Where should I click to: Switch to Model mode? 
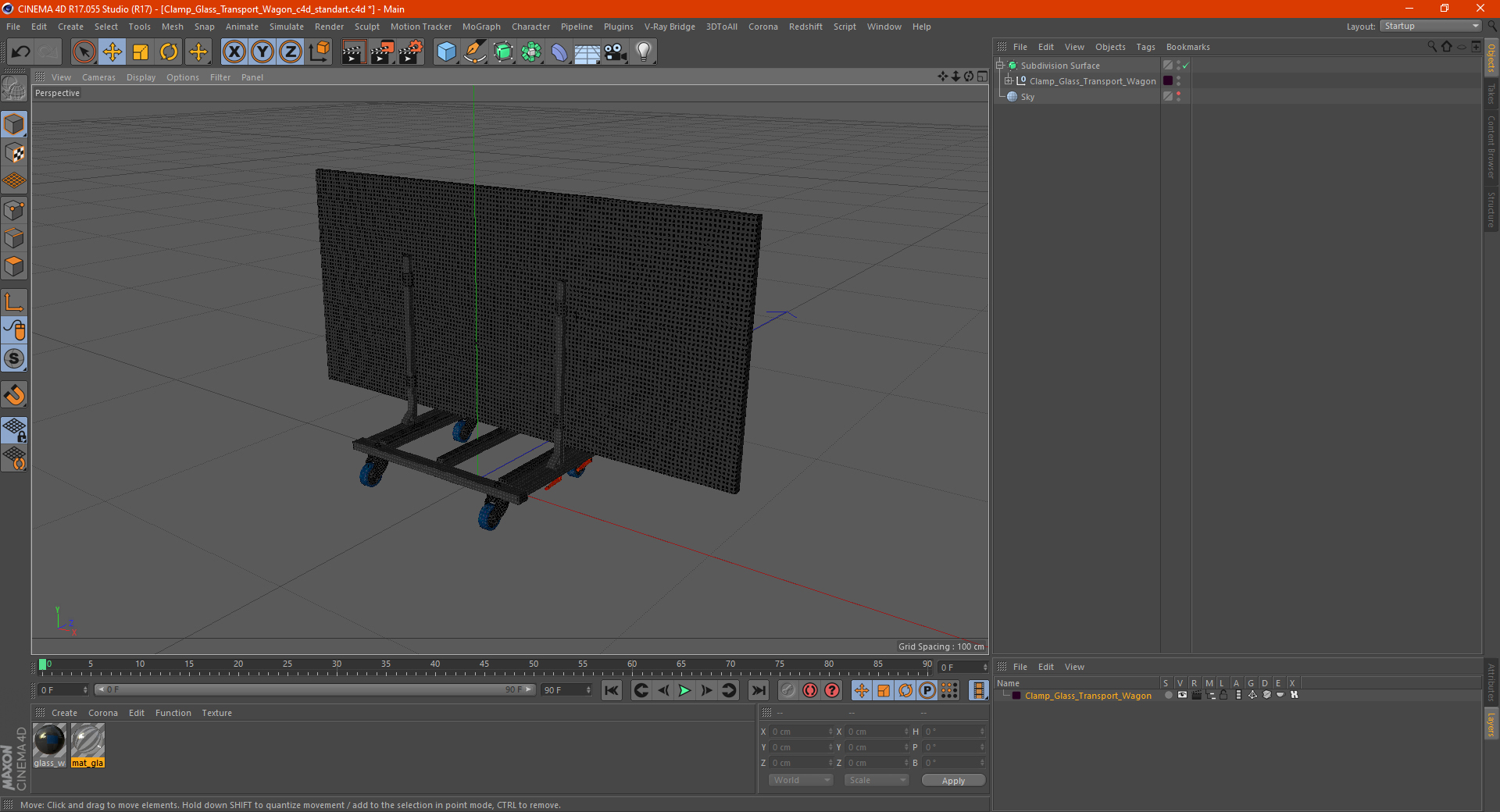(x=14, y=124)
